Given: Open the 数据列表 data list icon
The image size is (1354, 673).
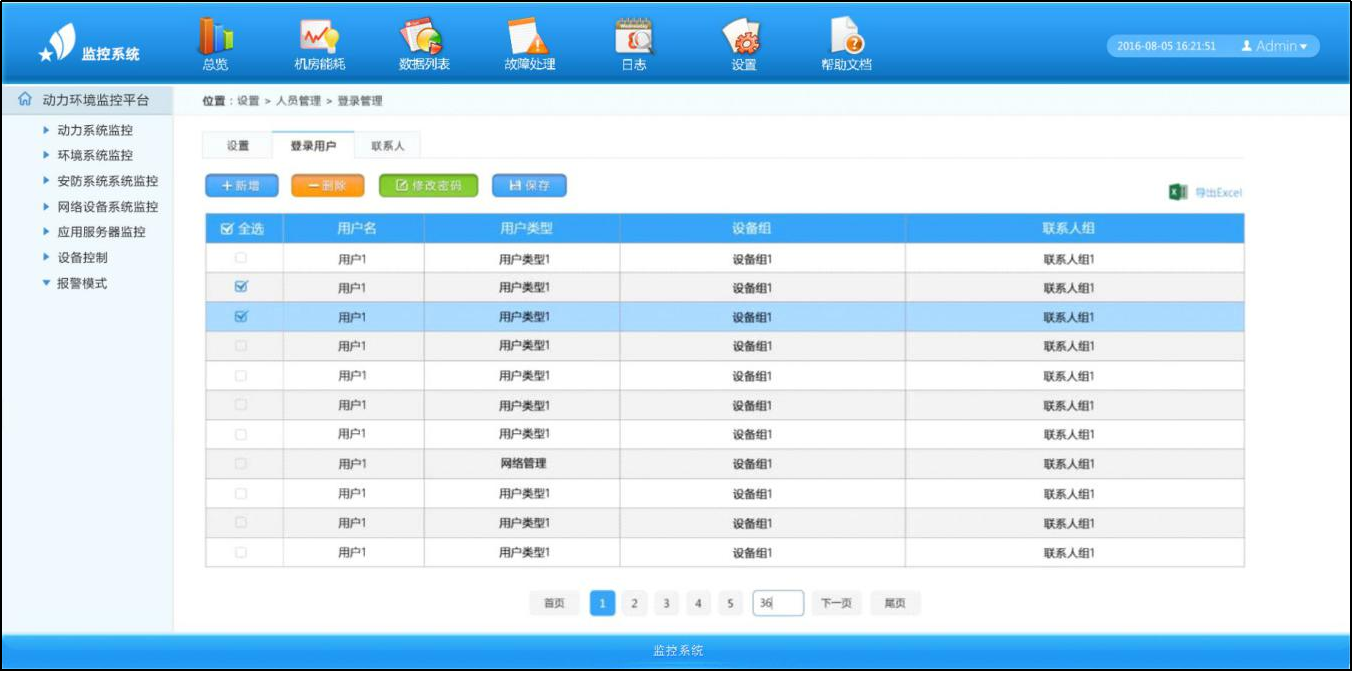Looking at the screenshot, I should tap(423, 38).
